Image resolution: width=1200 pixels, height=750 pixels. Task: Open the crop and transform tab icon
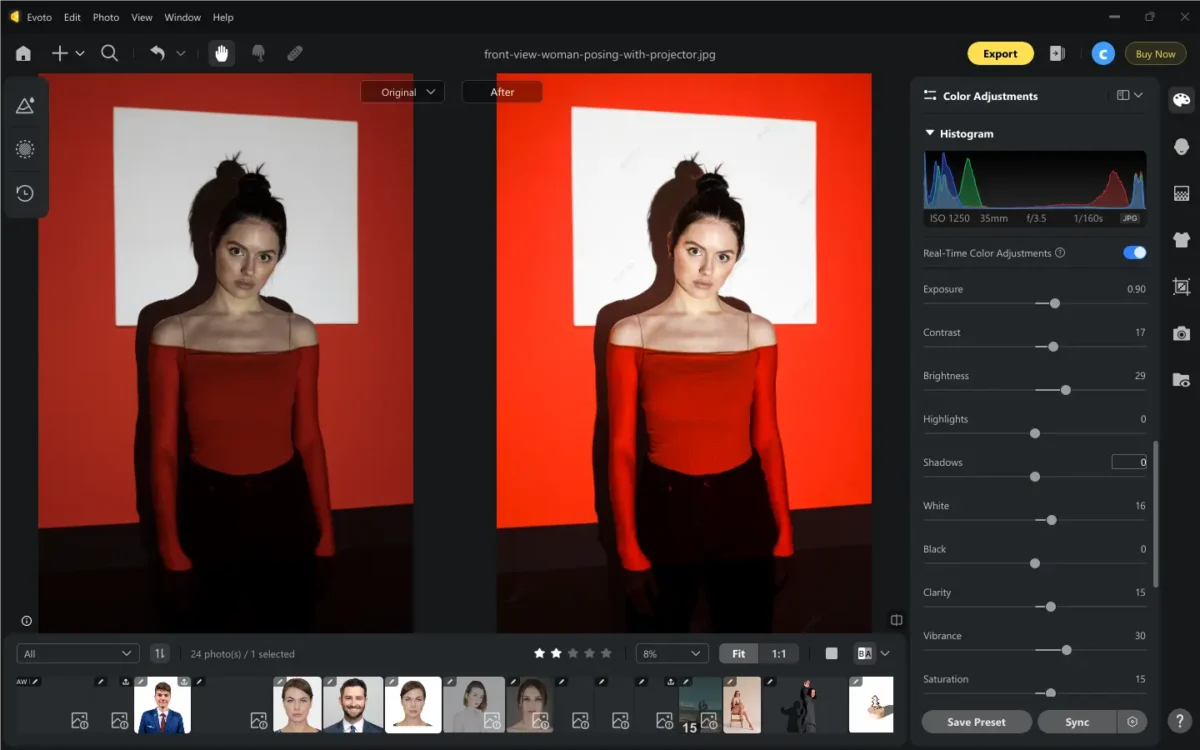coord(1181,286)
